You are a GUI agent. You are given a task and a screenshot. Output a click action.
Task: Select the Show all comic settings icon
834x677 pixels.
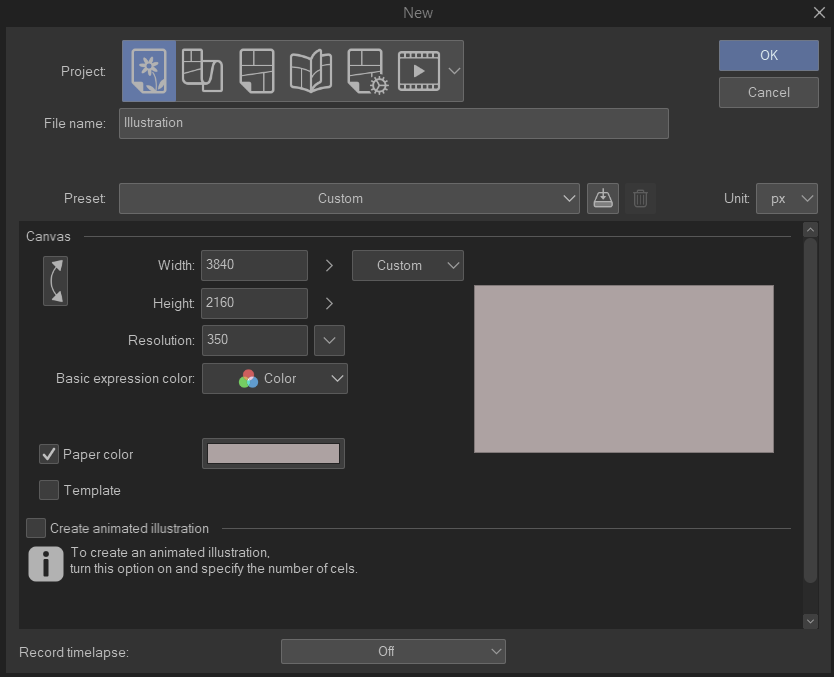pyautogui.click(x=368, y=71)
